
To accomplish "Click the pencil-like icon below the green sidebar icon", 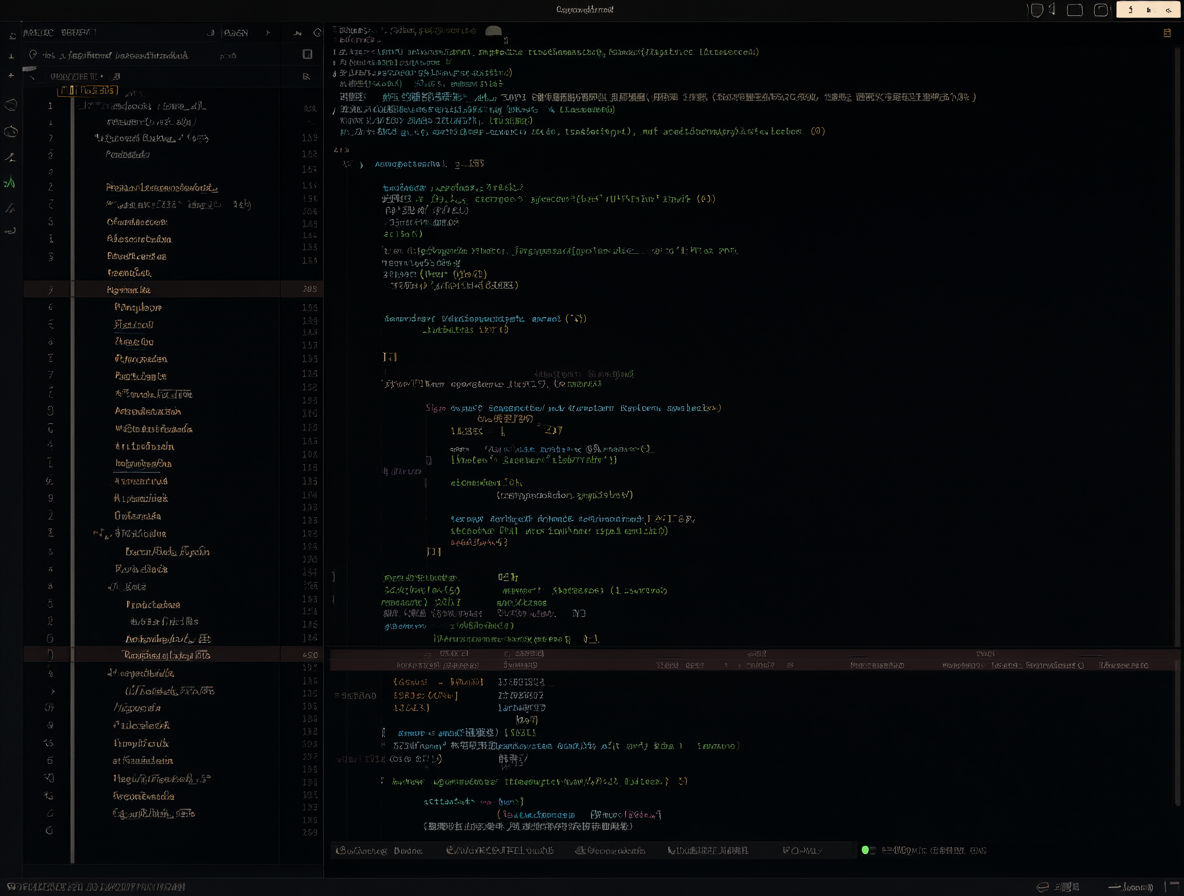I will pyautogui.click(x=11, y=207).
